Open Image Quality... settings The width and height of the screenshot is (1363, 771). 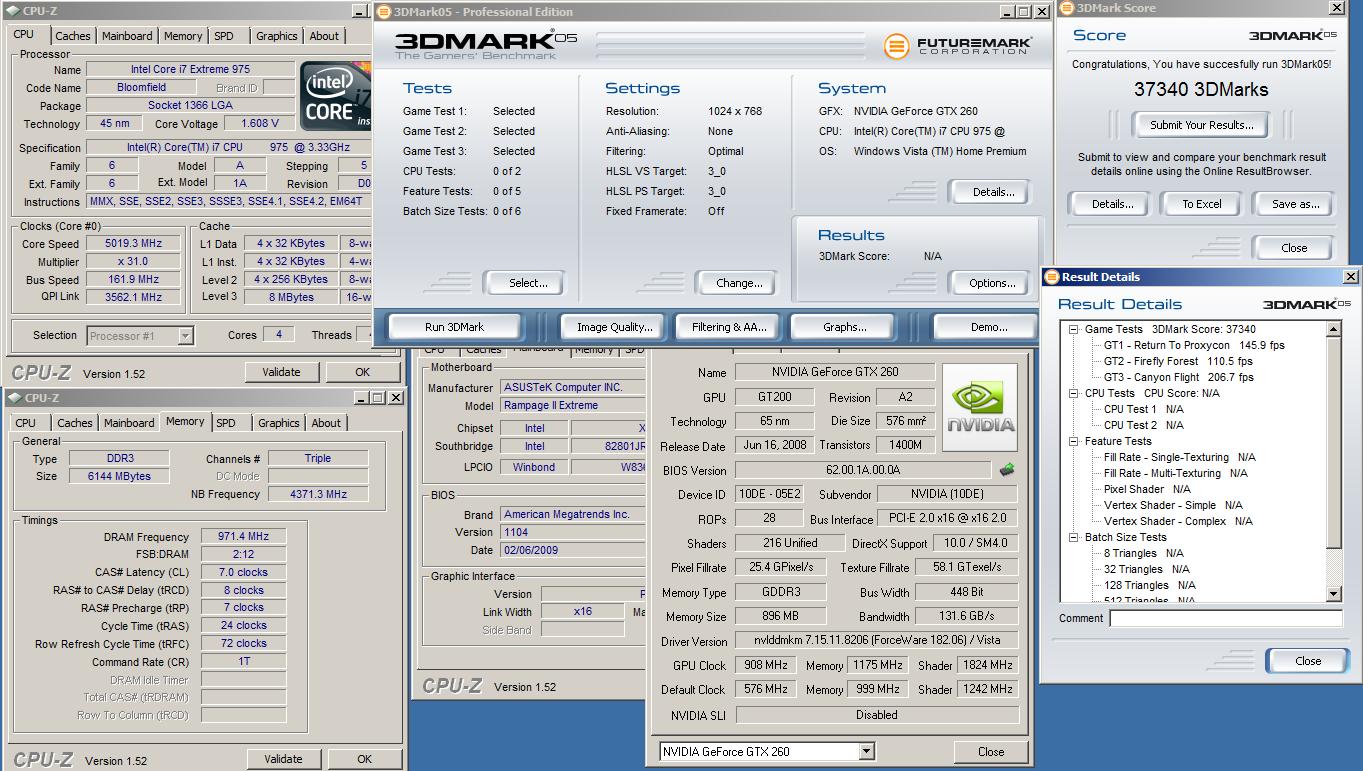614,327
